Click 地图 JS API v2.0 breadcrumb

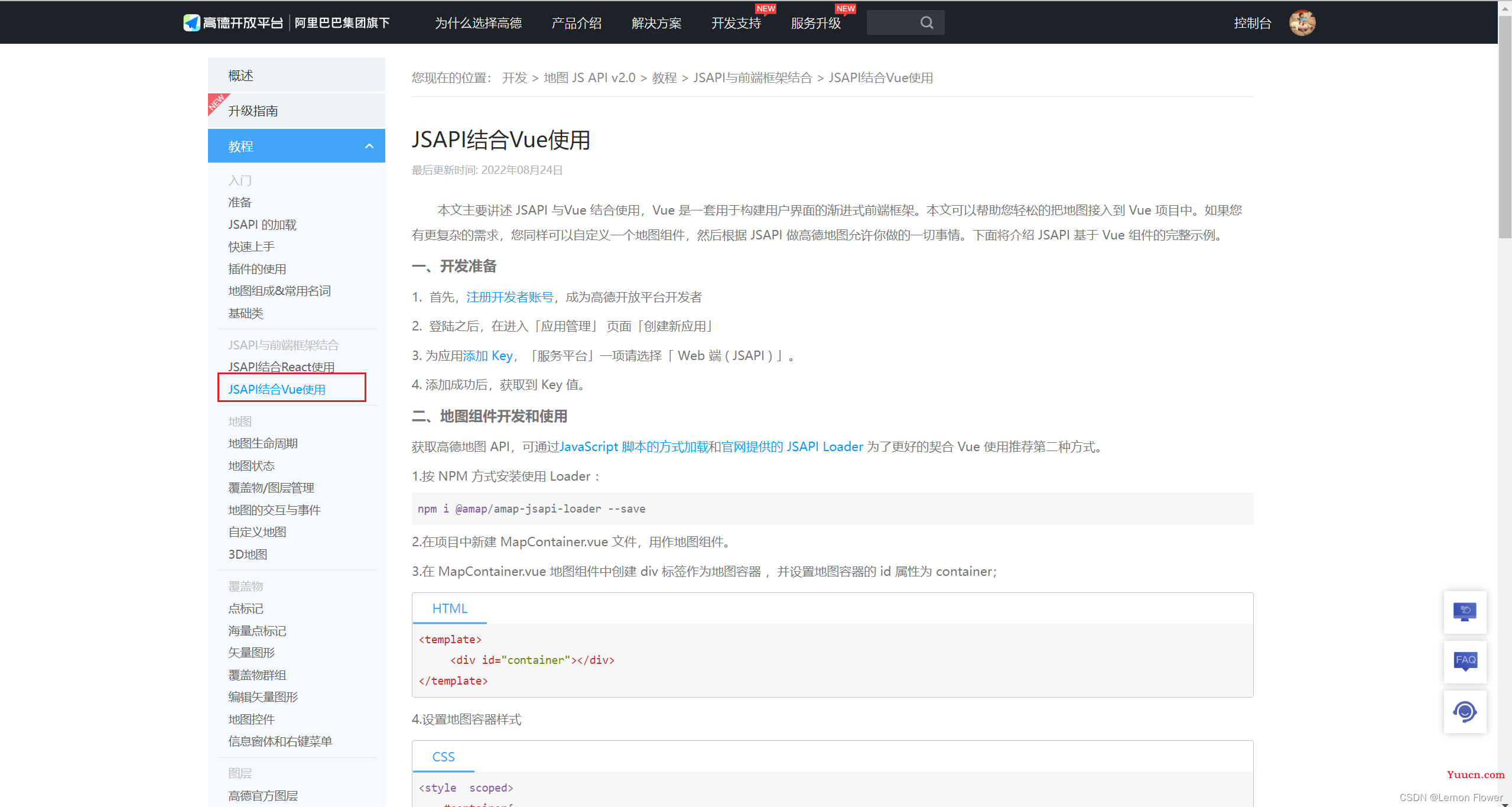coord(589,78)
